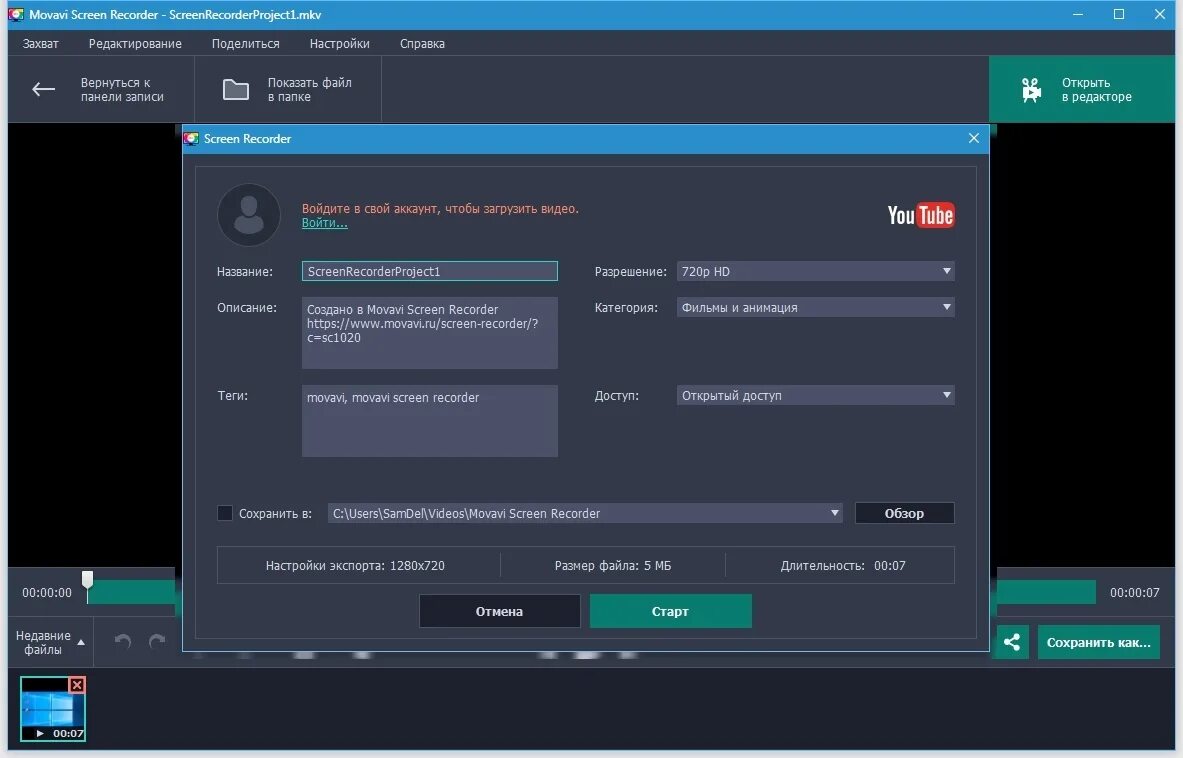
Task: Minimize the Movavi Screen Recorder window
Action: (x=1077, y=14)
